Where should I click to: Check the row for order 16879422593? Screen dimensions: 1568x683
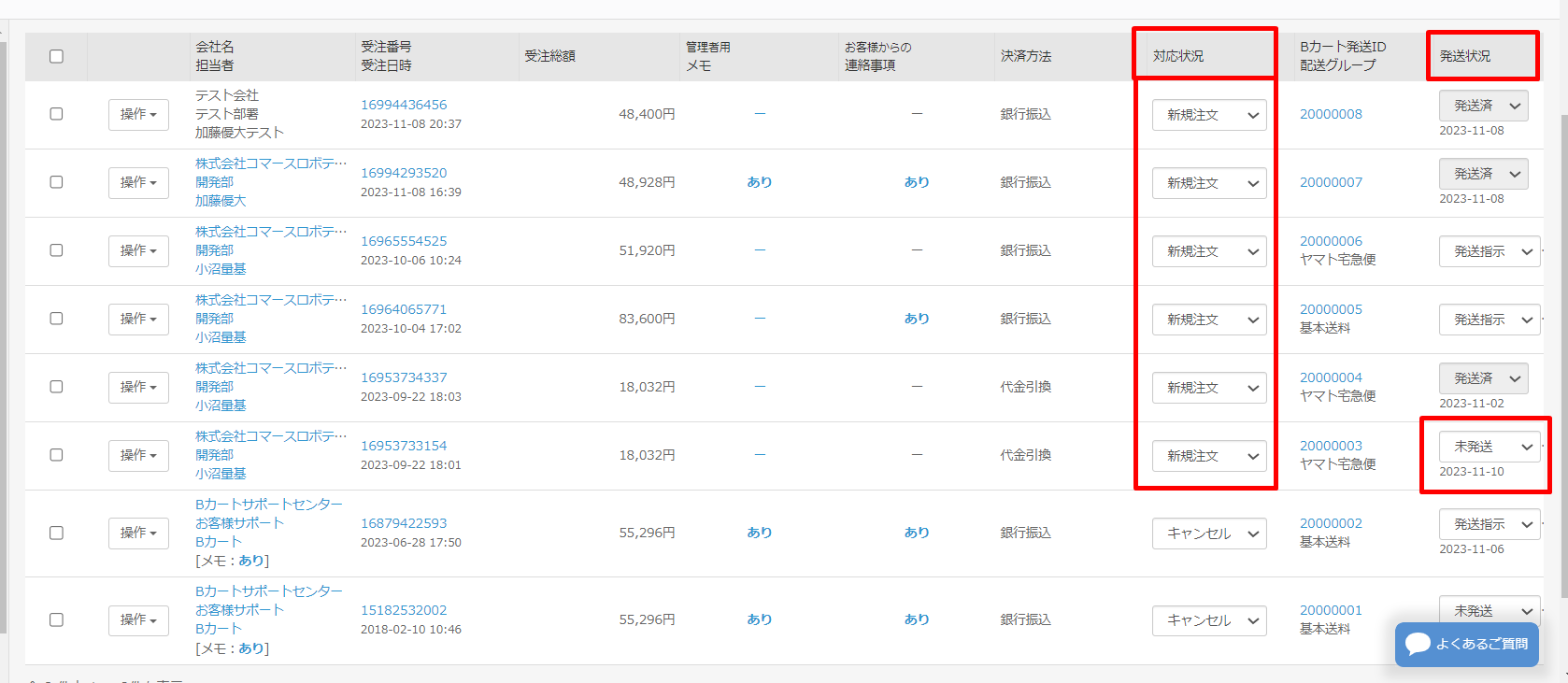coord(56,533)
